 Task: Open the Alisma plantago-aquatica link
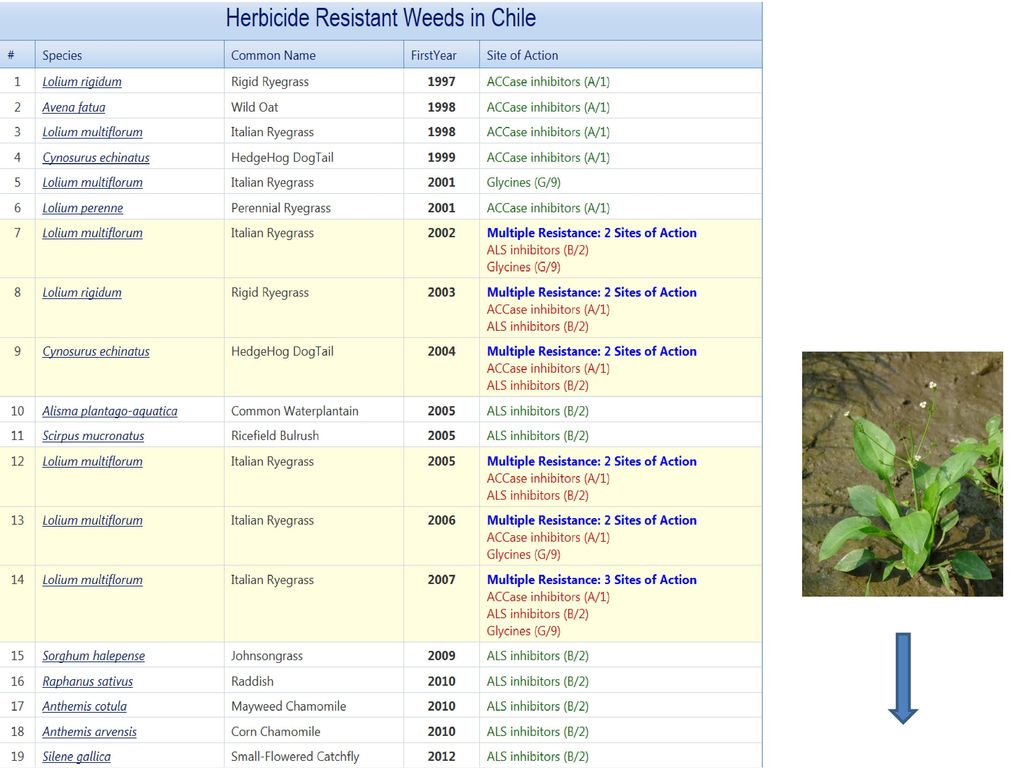(110, 411)
